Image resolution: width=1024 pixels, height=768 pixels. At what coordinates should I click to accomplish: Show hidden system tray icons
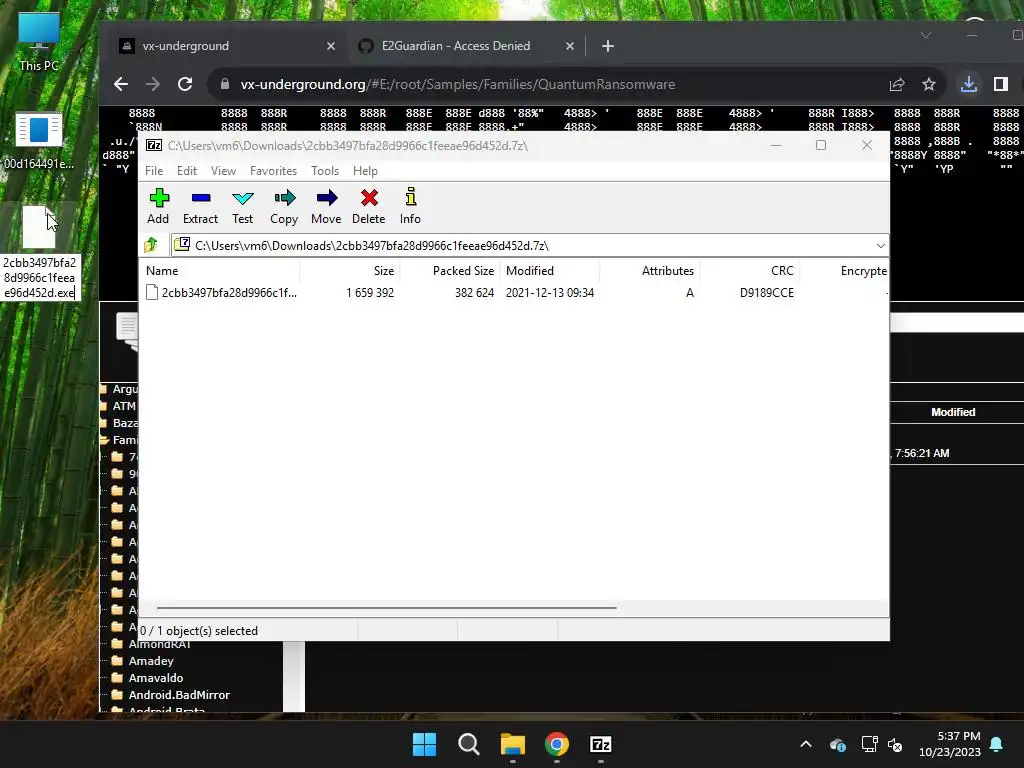pyautogui.click(x=806, y=744)
